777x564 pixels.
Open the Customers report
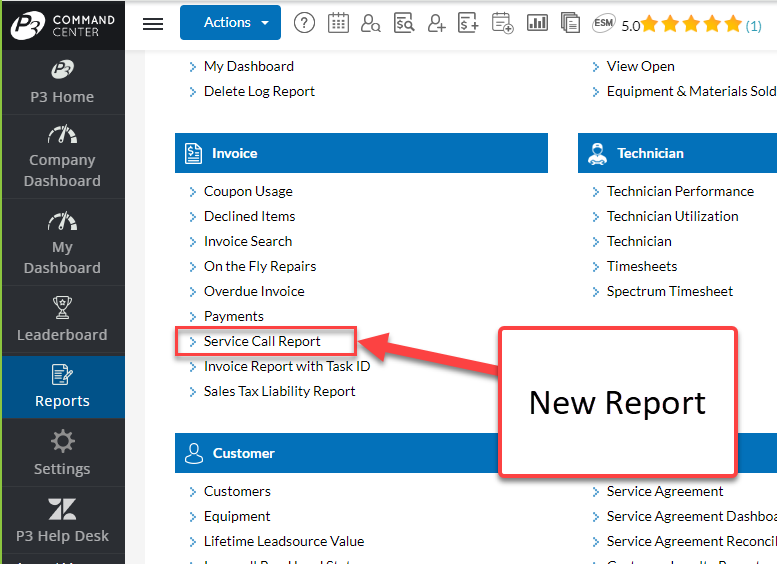(237, 492)
